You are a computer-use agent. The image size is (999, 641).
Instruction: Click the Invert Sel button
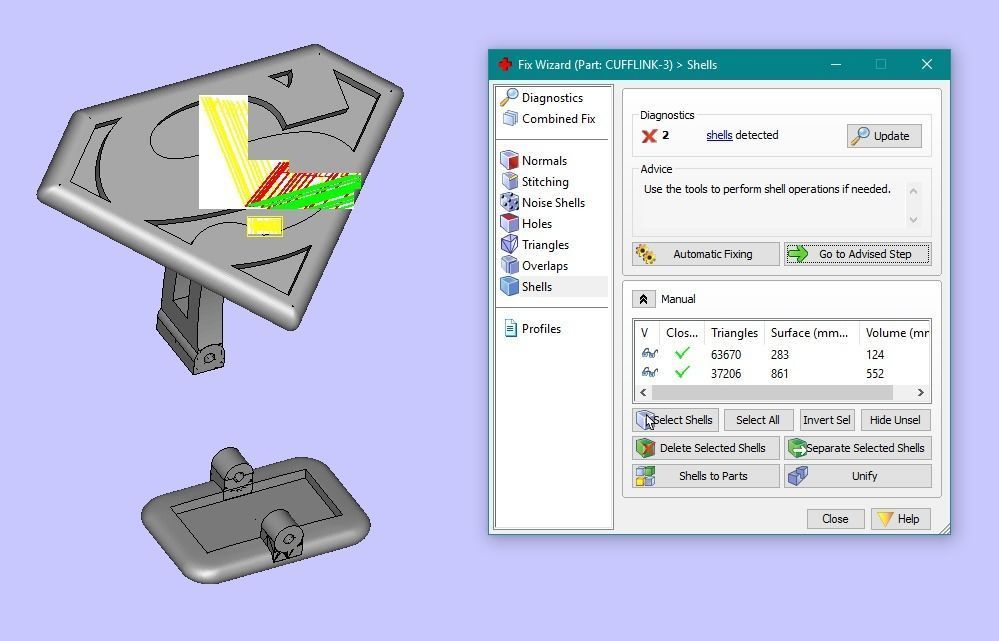826,420
